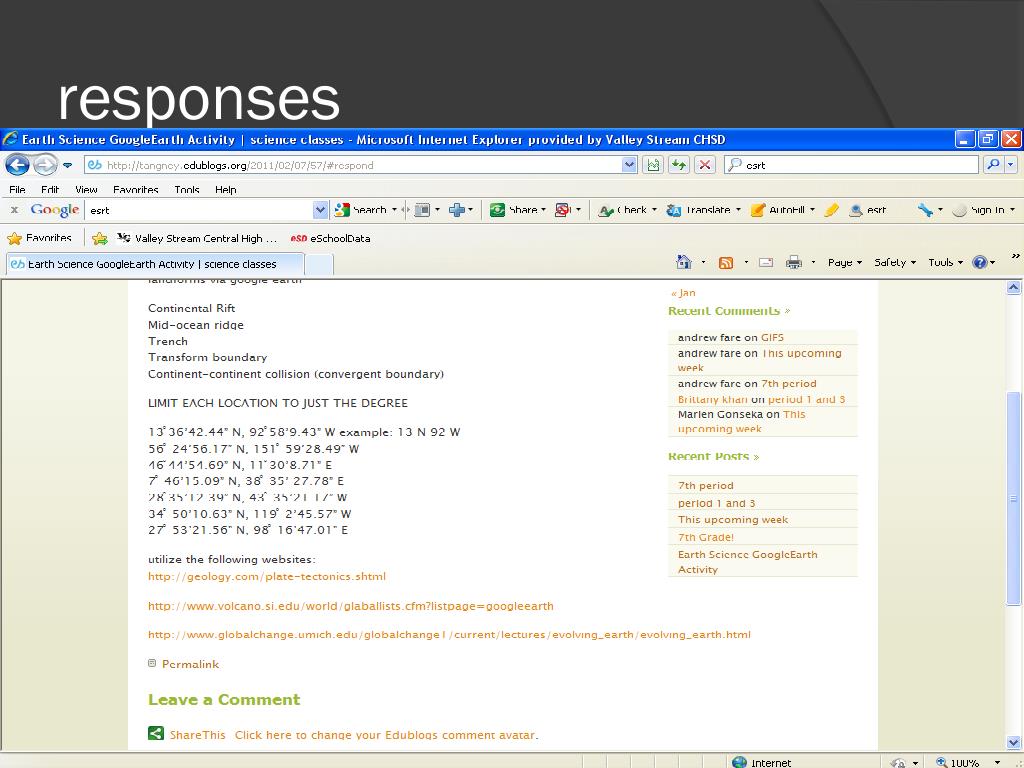
Task: Open the Help menu
Action: coord(226,189)
